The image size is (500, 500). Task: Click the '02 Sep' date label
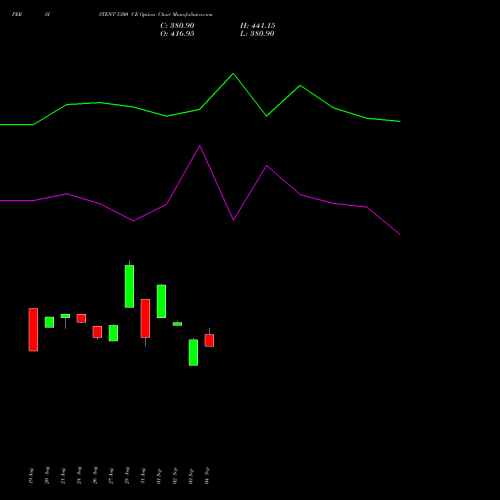pos(175,476)
